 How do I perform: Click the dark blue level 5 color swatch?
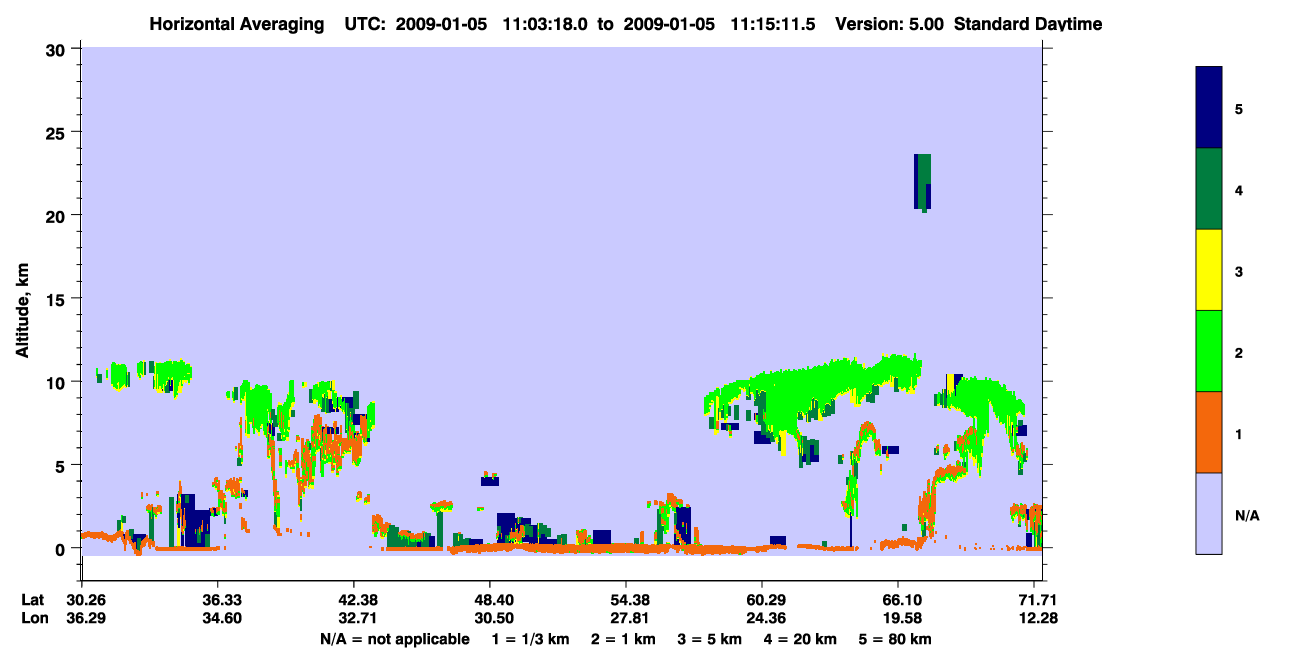tap(1209, 108)
